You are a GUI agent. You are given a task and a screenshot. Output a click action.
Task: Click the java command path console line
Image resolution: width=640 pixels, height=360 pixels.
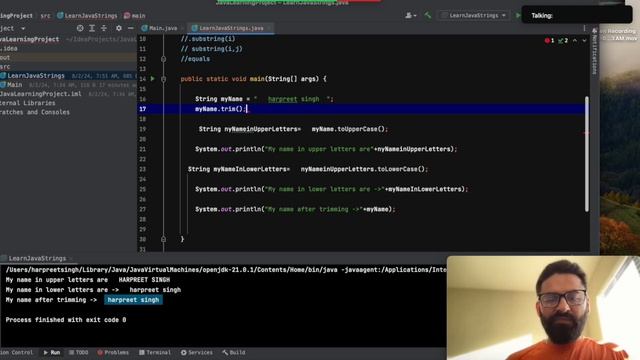click(226, 269)
